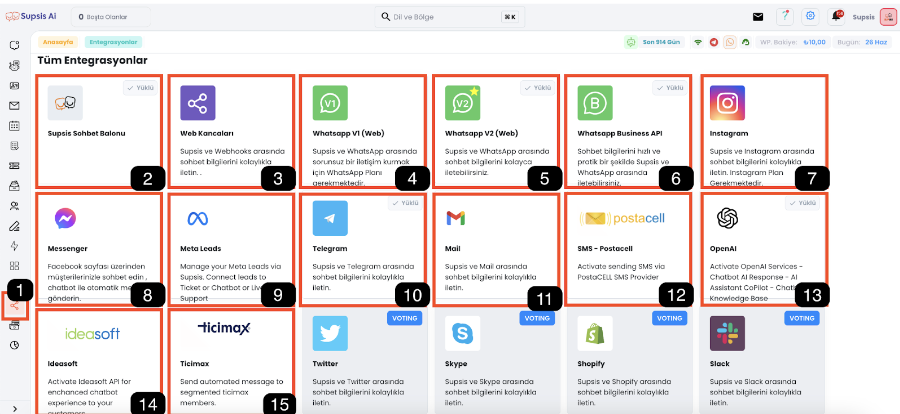900x414 pixels.
Task: Open the grid apps icon in sidebar
Action: 14,266
